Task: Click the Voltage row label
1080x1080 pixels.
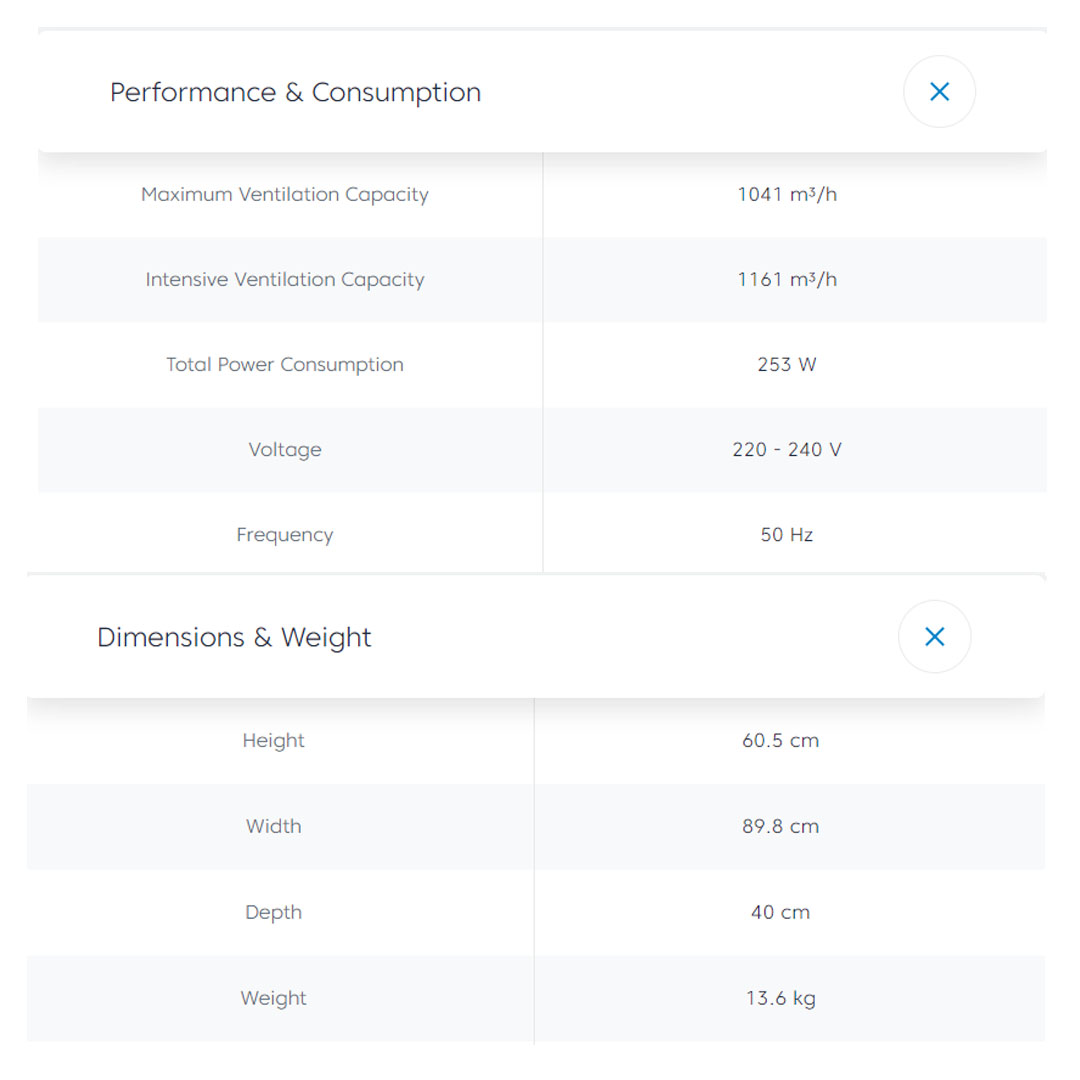Action: coord(285,450)
